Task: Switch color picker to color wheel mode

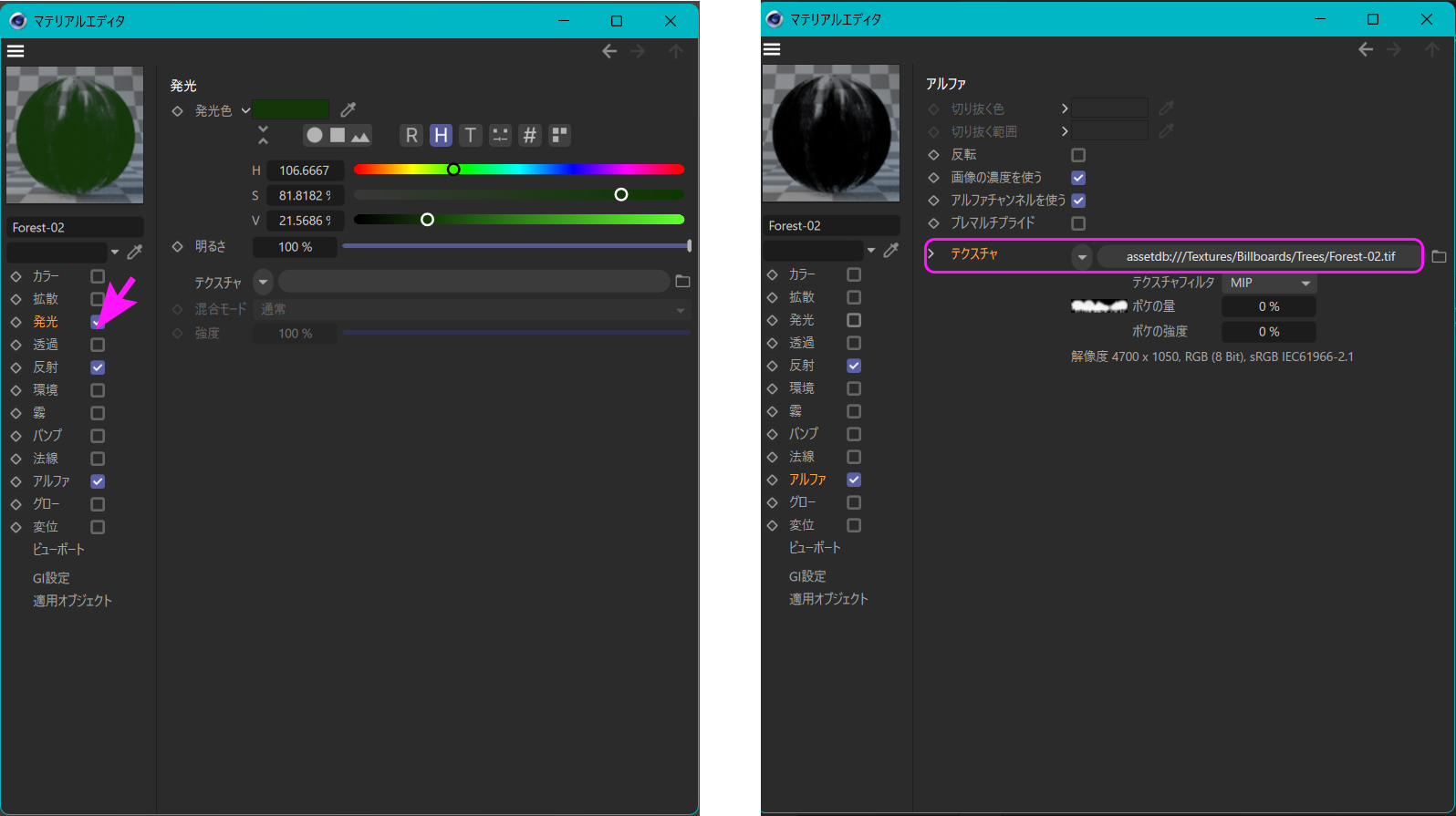Action: 315,136
